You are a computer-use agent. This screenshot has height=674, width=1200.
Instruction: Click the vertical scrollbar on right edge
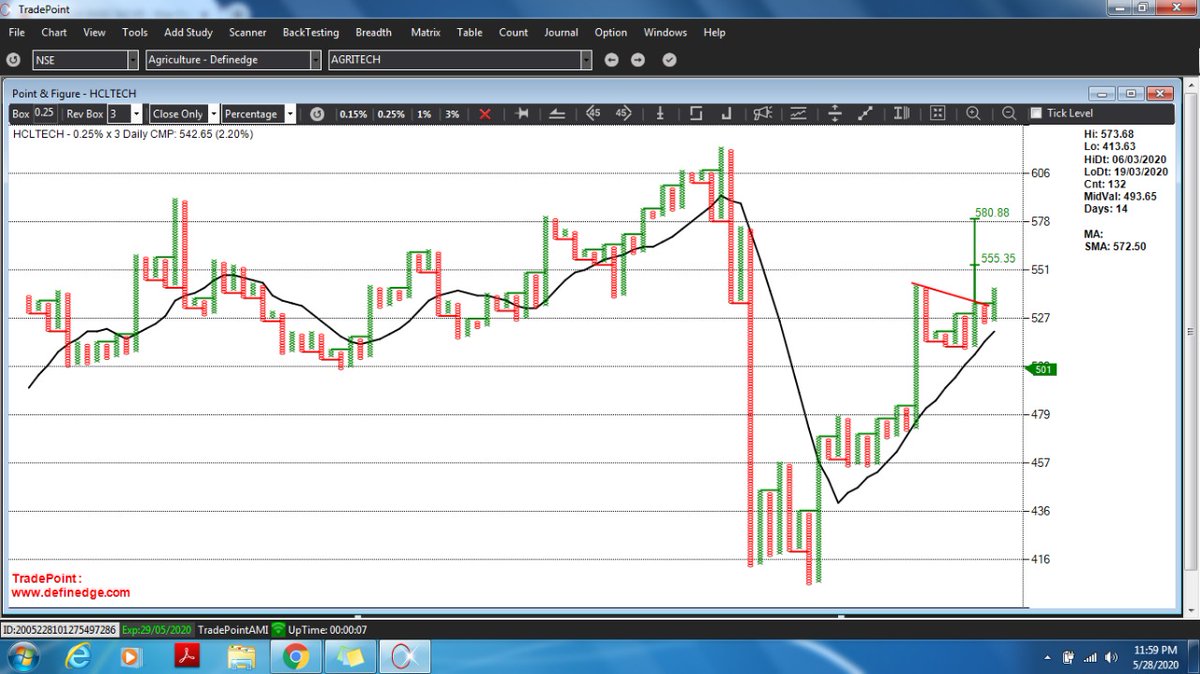click(1188, 330)
